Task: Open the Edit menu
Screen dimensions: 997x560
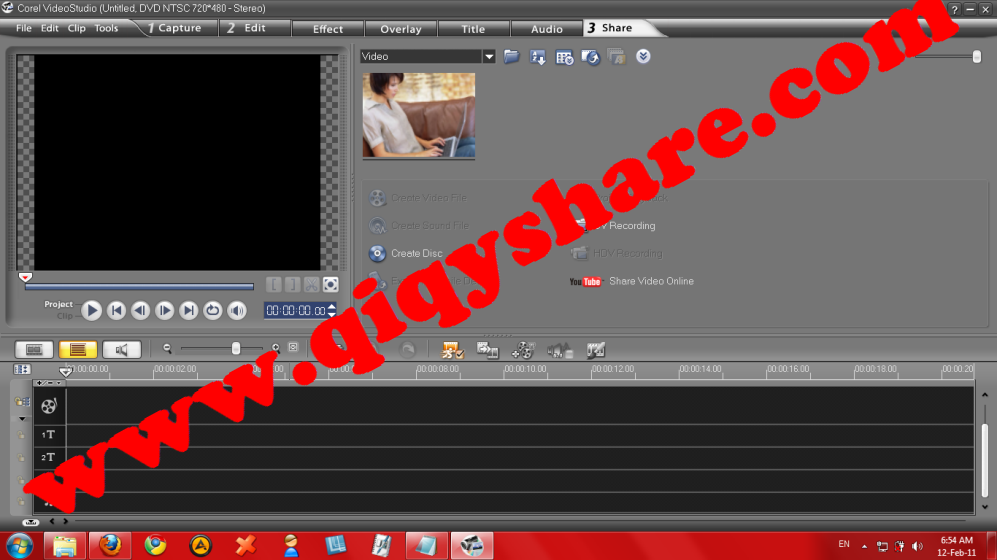Action: pyautogui.click(x=50, y=28)
